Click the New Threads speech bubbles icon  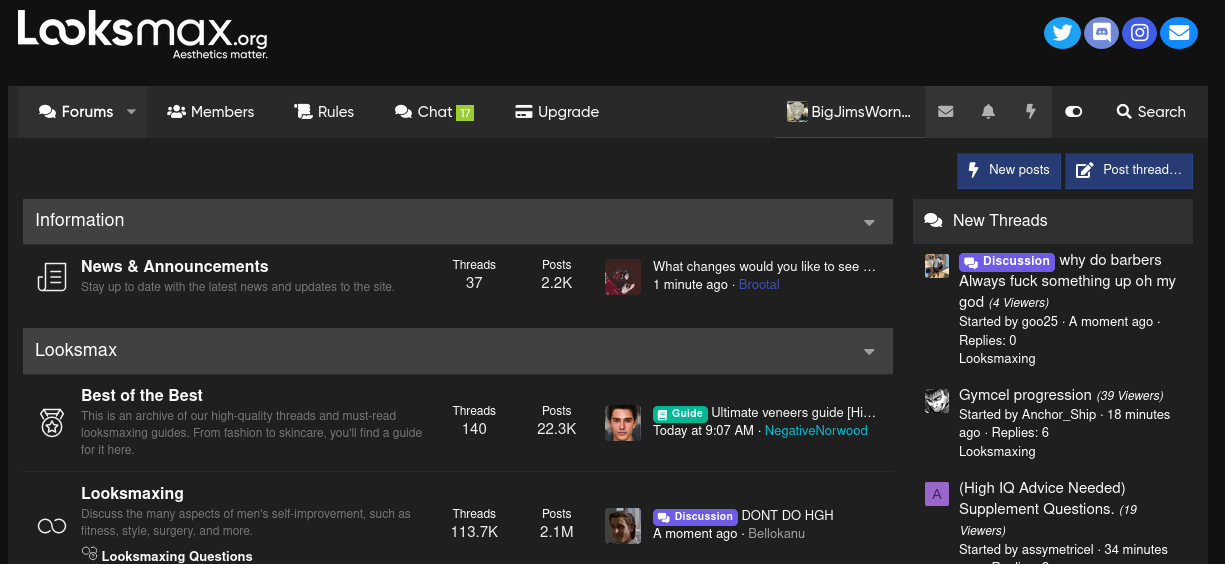(933, 221)
